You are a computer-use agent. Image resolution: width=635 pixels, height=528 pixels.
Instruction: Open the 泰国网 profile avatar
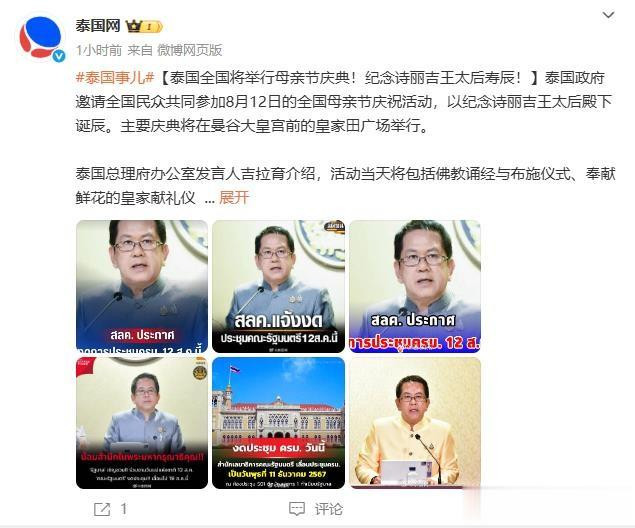41,38
